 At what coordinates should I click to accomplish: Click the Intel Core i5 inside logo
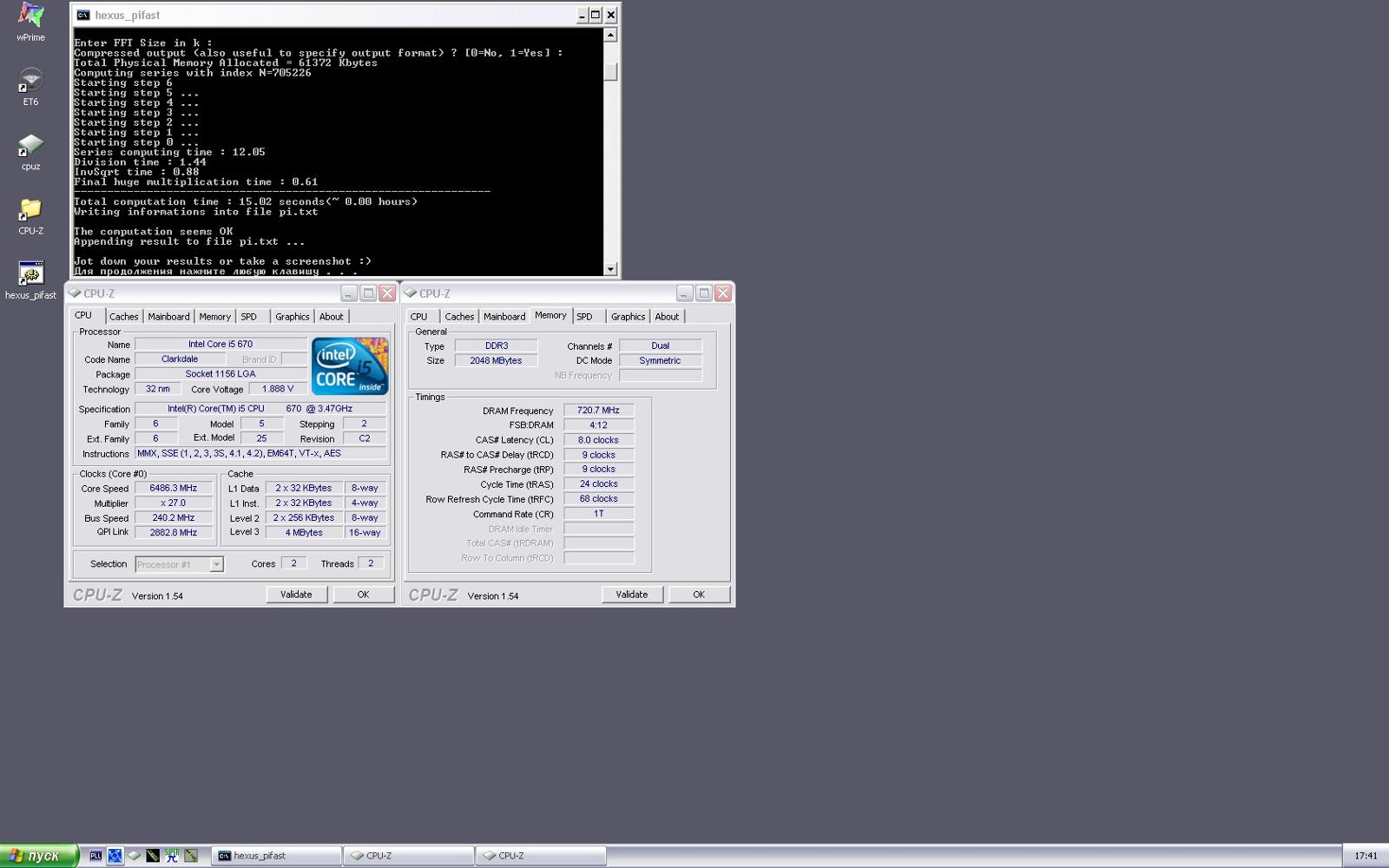click(x=350, y=366)
